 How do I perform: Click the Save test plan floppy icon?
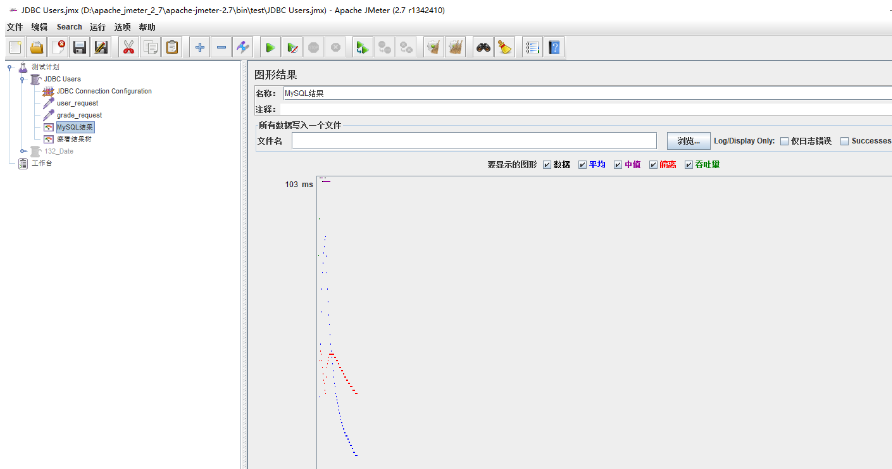coord(79,47)
